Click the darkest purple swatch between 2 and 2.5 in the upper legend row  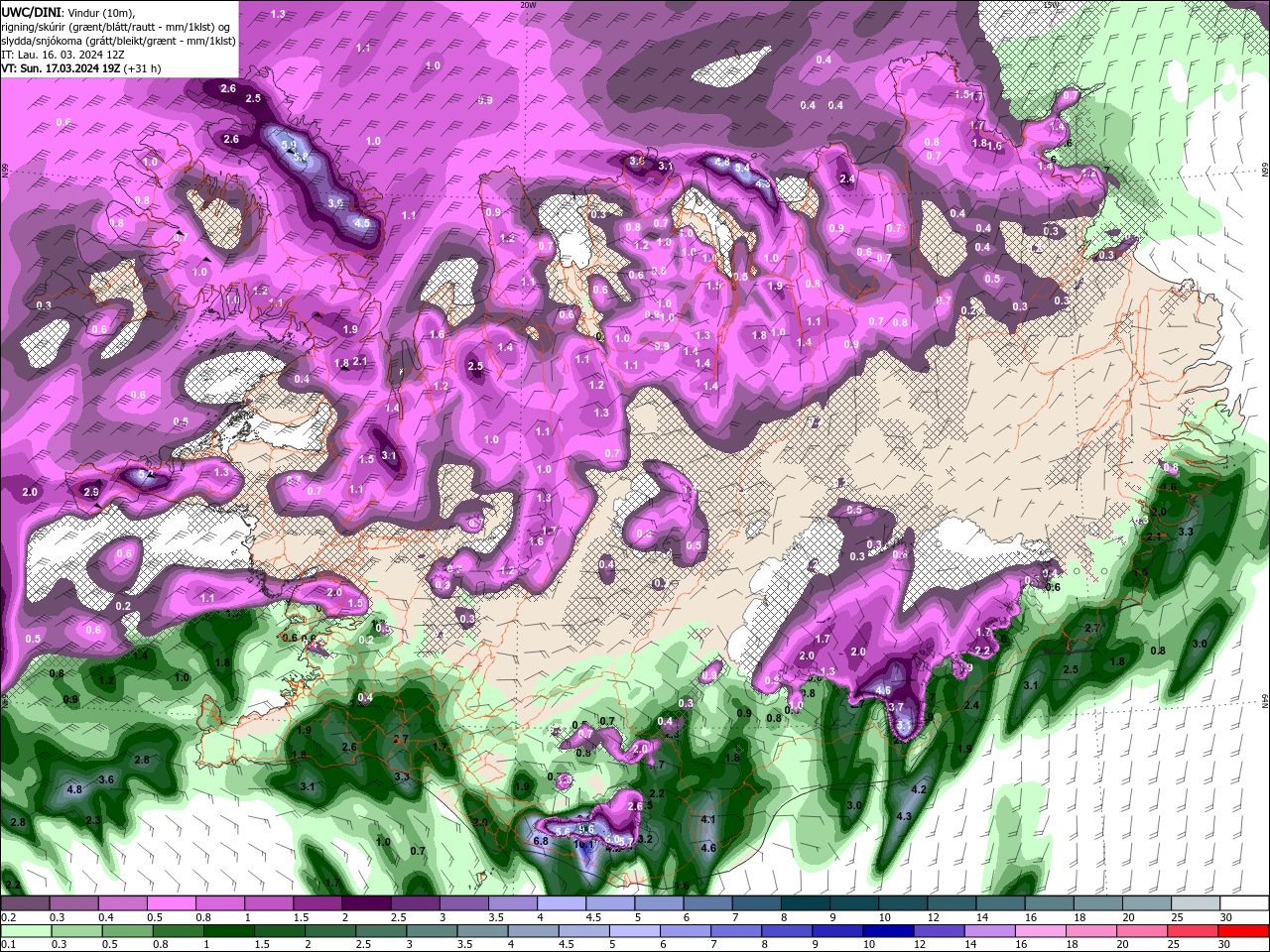pyautogui.click(x=366, y=903)
